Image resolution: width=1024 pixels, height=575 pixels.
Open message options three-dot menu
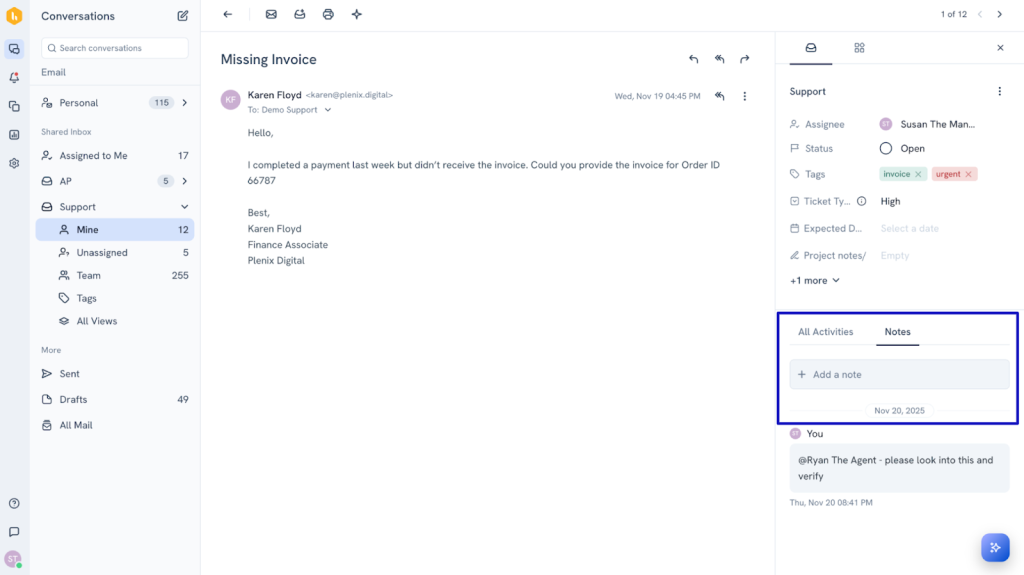point(744,96)
